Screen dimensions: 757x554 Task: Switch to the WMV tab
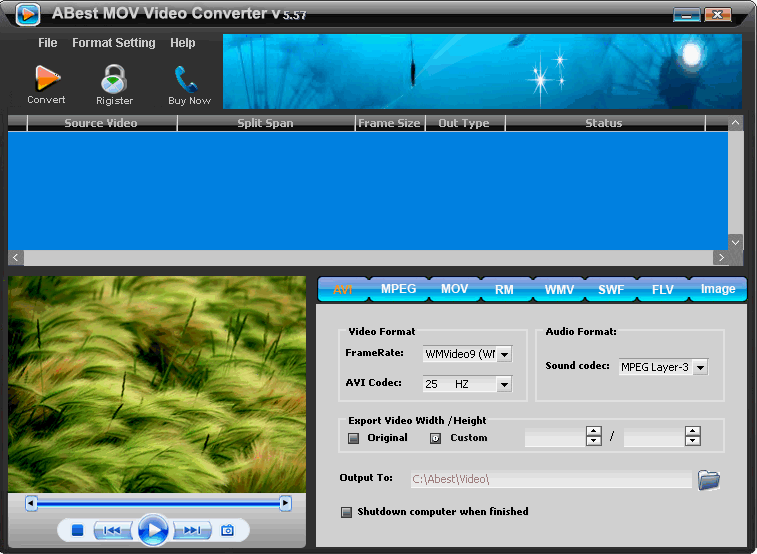559,290
